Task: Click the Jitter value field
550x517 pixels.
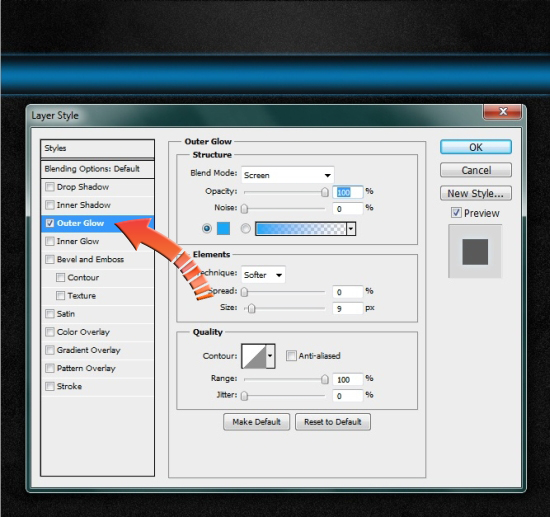Action: coord(348,396)
